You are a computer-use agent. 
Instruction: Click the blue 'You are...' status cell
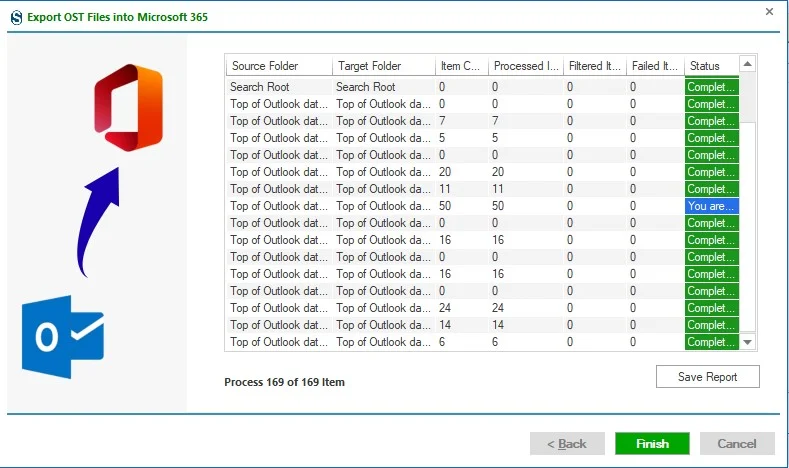(x=712, y=206)
